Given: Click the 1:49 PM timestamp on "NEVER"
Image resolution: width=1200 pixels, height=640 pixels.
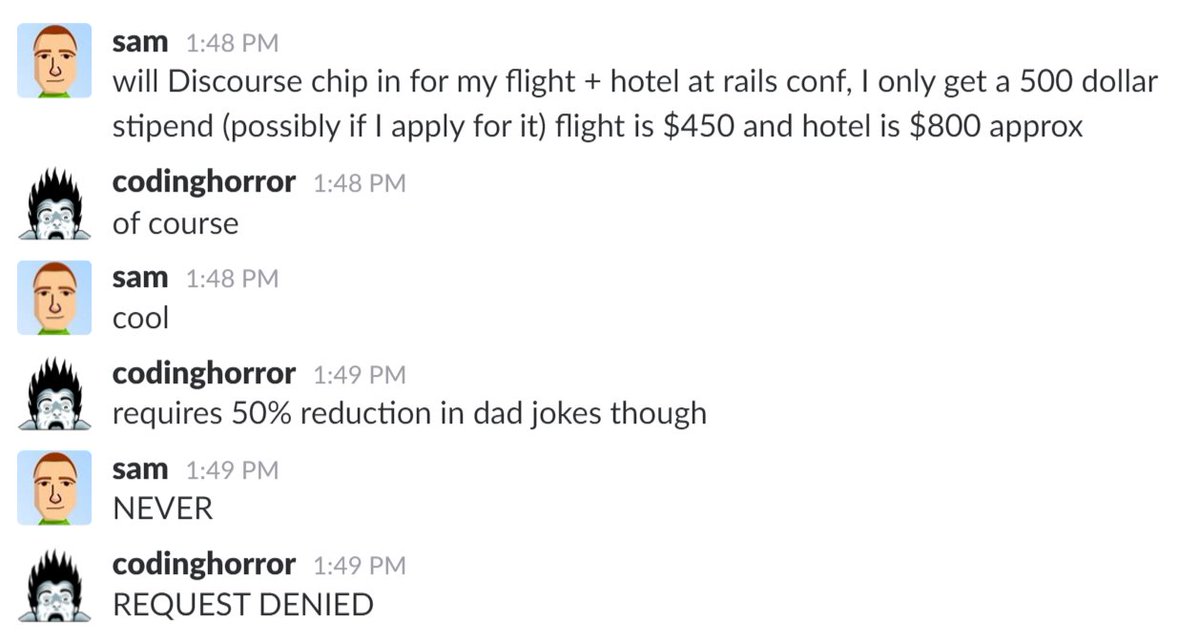Looking at the screenshot, I should pos(232,471).
